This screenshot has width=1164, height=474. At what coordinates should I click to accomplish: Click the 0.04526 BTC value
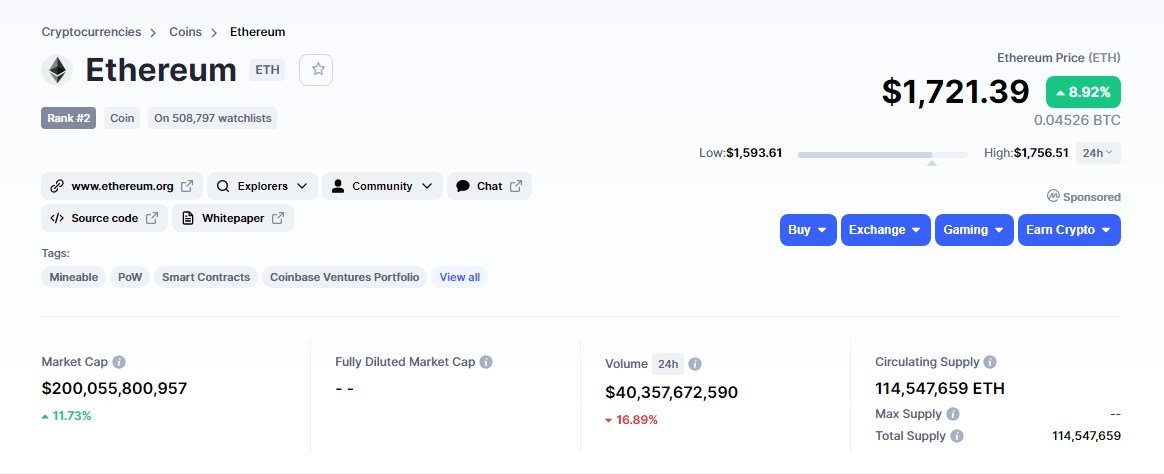point(1077,120)
